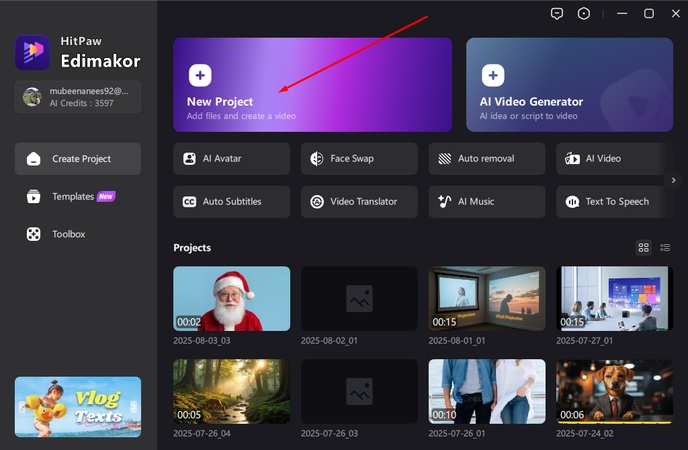The image size is (688, 450).
Task: Click the Toolbox sidebar icon
Action: (x=33, y=234)
